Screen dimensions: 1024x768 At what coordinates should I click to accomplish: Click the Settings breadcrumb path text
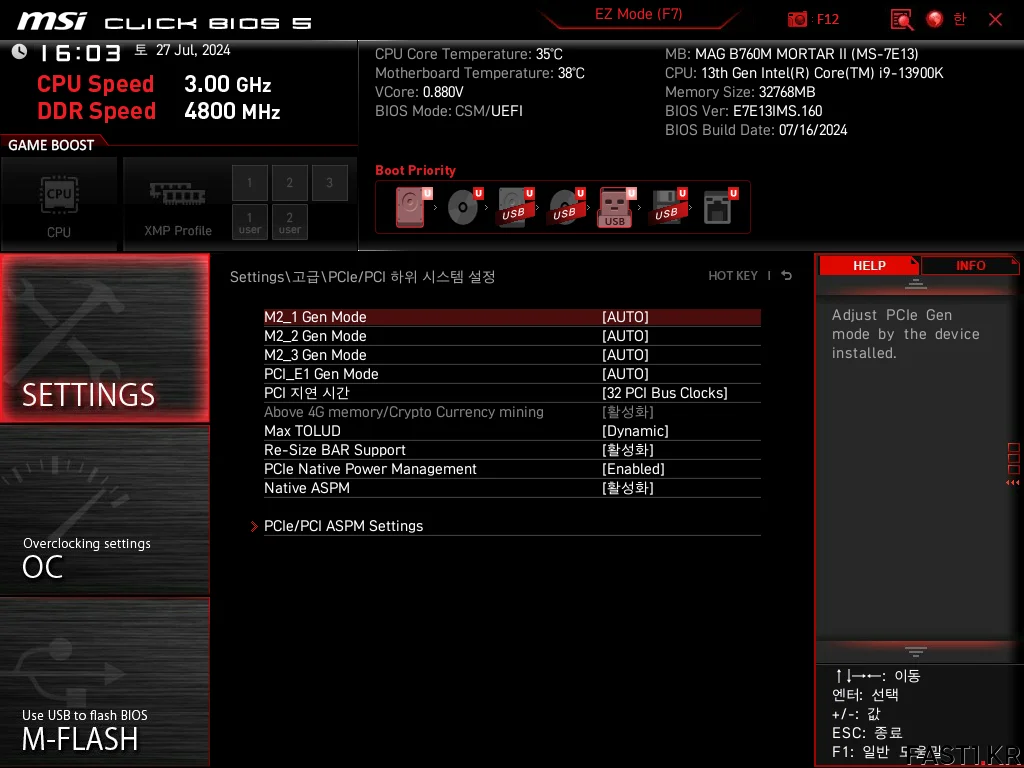[362, 277]
